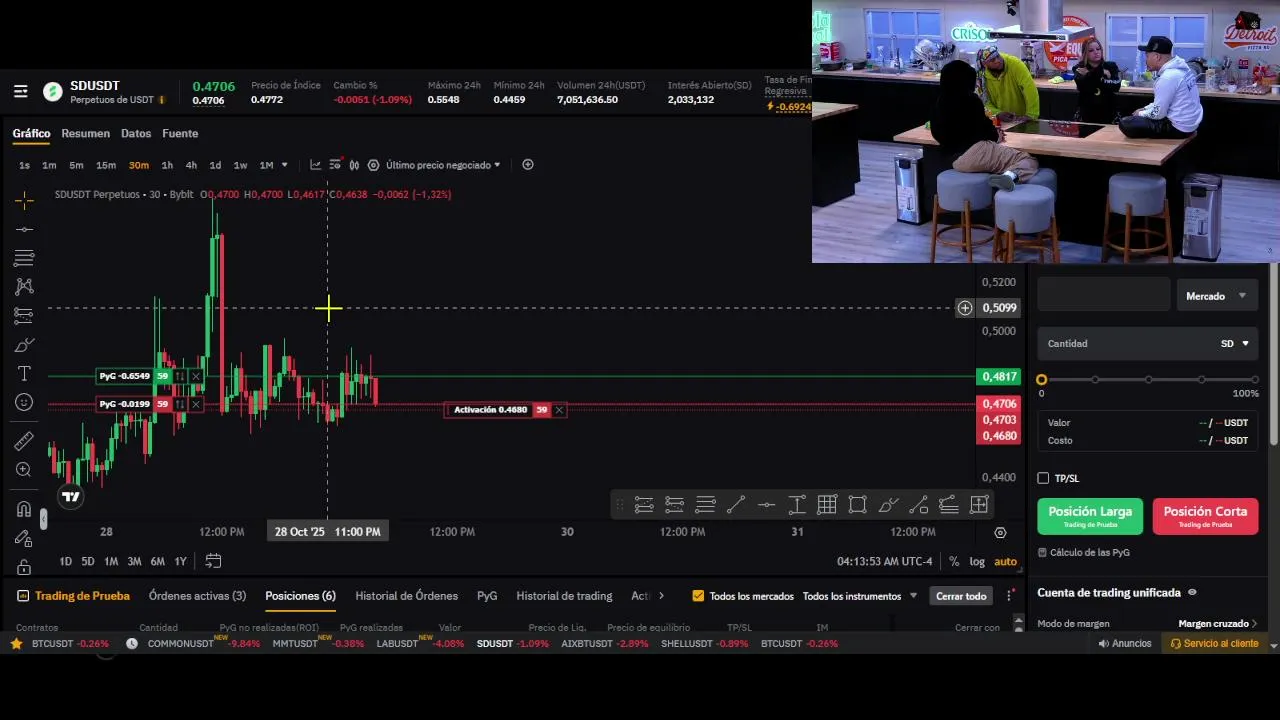Open the hamburger menu beside SDUSDT
The image size is (1280, 720).
[x=20, y=92]
